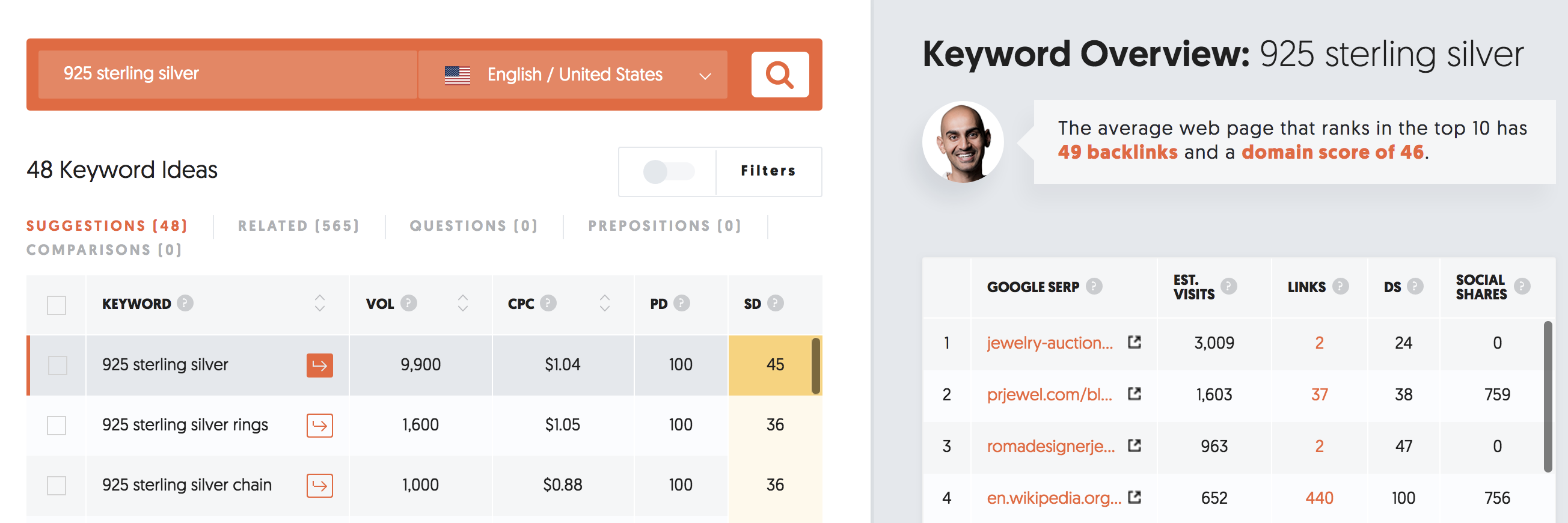Viewport: 1568px width, 523px height.
Task: Check the select-all checkbox in keyword header
Action: (x=57, y=305)
